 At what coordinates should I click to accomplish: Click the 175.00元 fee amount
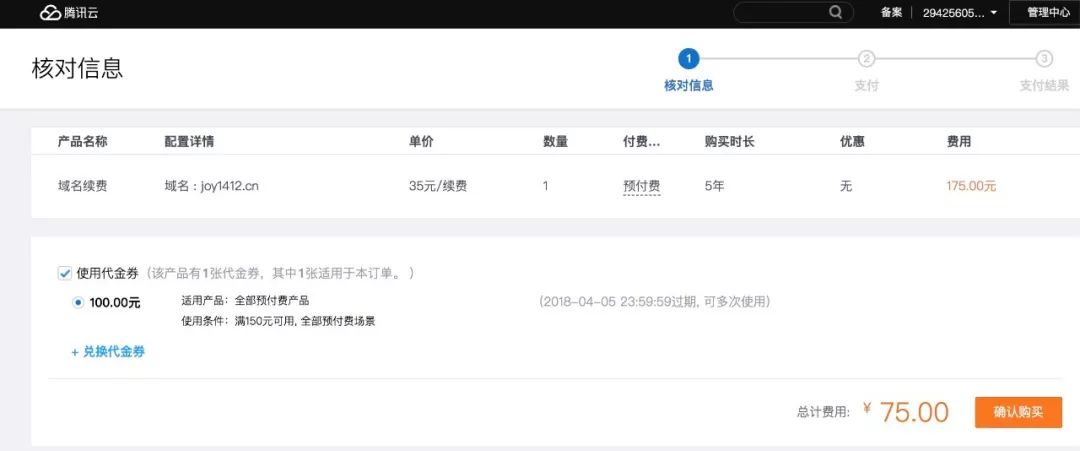pyautogui.click(x=971, y=186)
